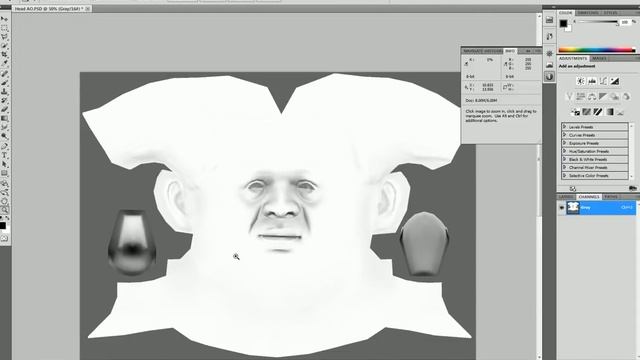The height and width of the screenshot is (360, 640).
Task: Add a Vibrance adjustment
Action: point(569,96)
